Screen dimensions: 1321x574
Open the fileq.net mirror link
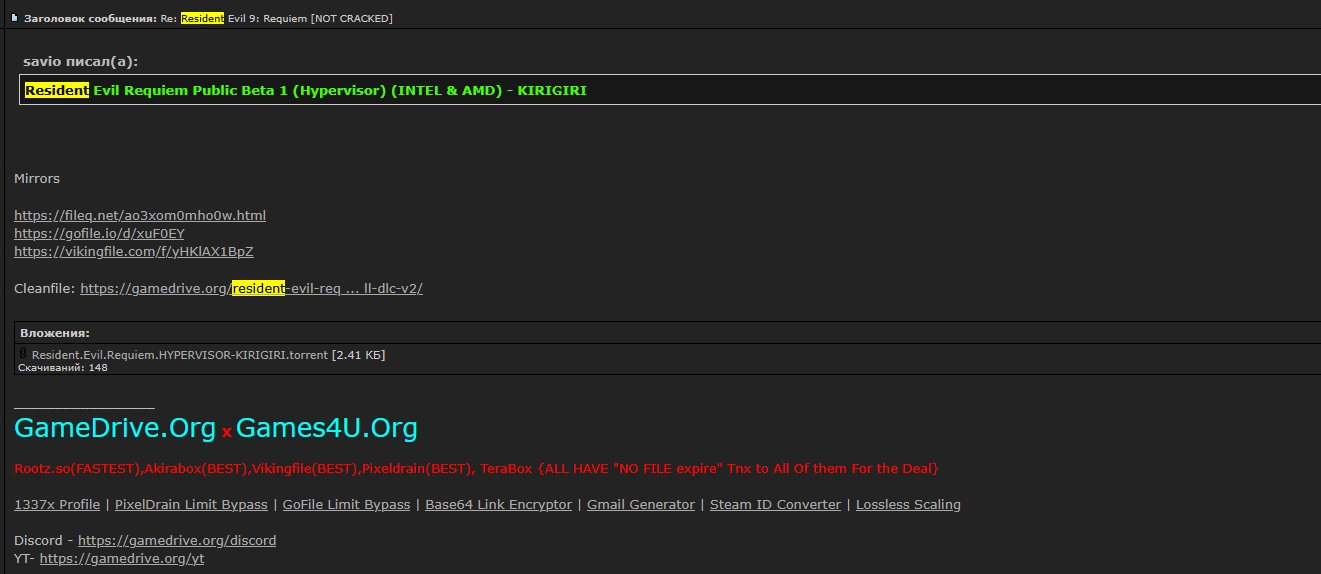click(x=140, y=215)
